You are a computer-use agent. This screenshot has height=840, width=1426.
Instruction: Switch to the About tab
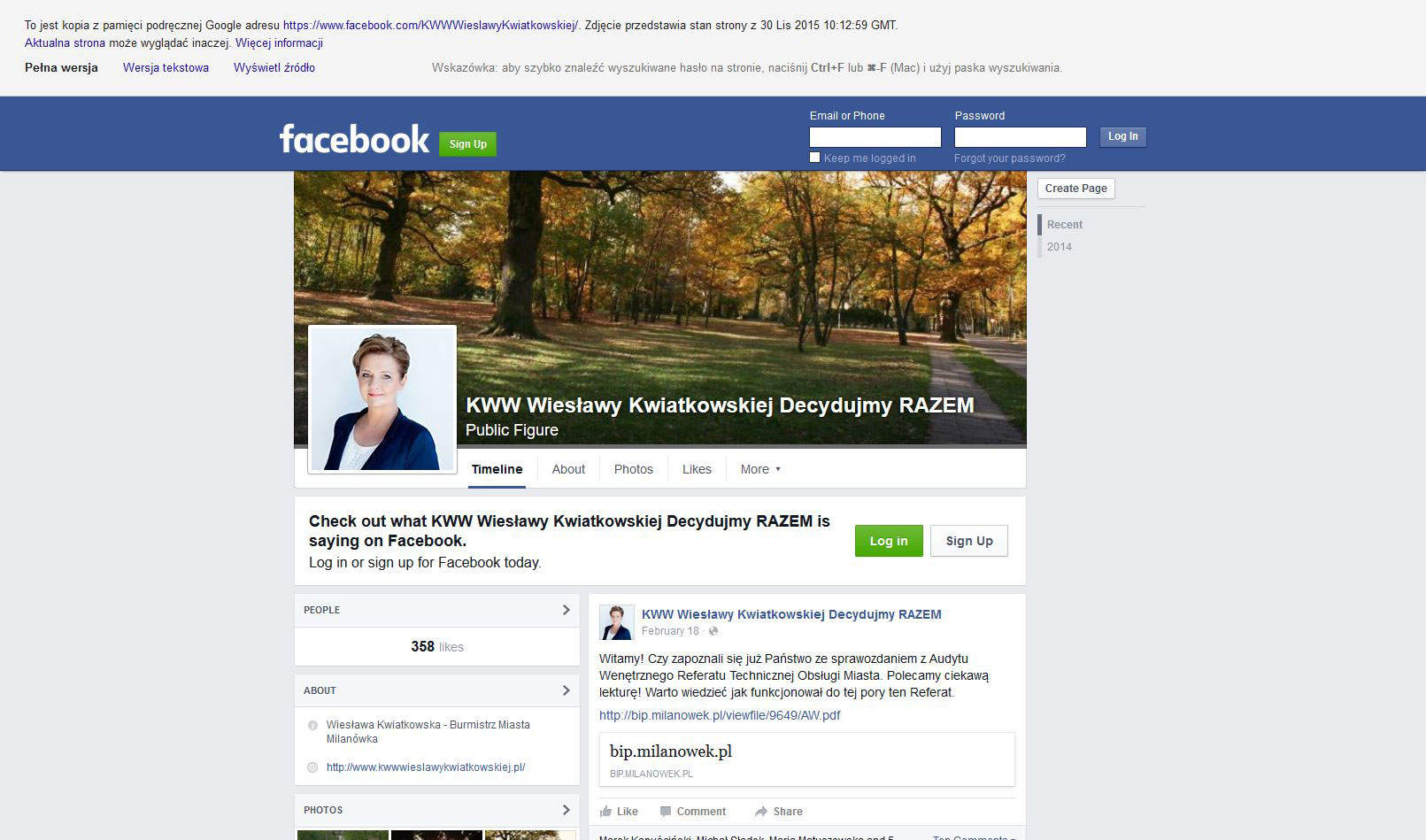[x=568, y=469]
